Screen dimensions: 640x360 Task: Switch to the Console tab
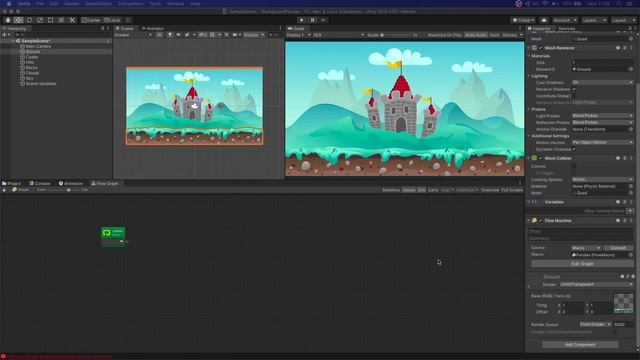point(40,184)
